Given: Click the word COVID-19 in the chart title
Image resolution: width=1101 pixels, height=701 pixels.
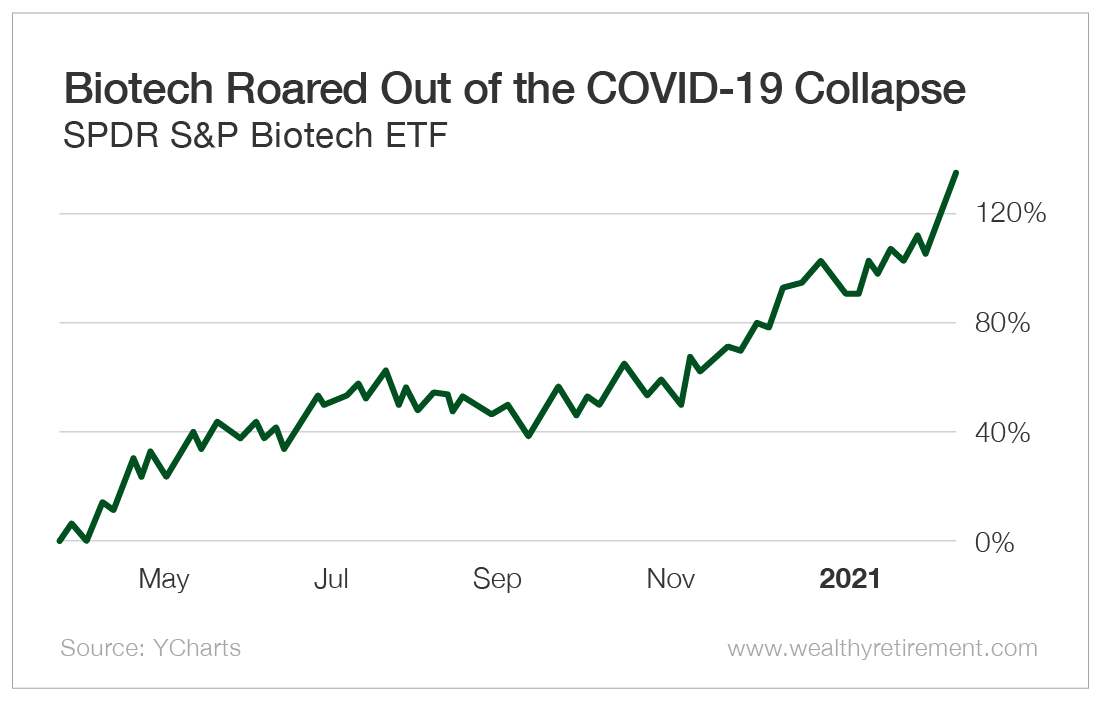Looking at the screenshot, I should click(673, 91).
